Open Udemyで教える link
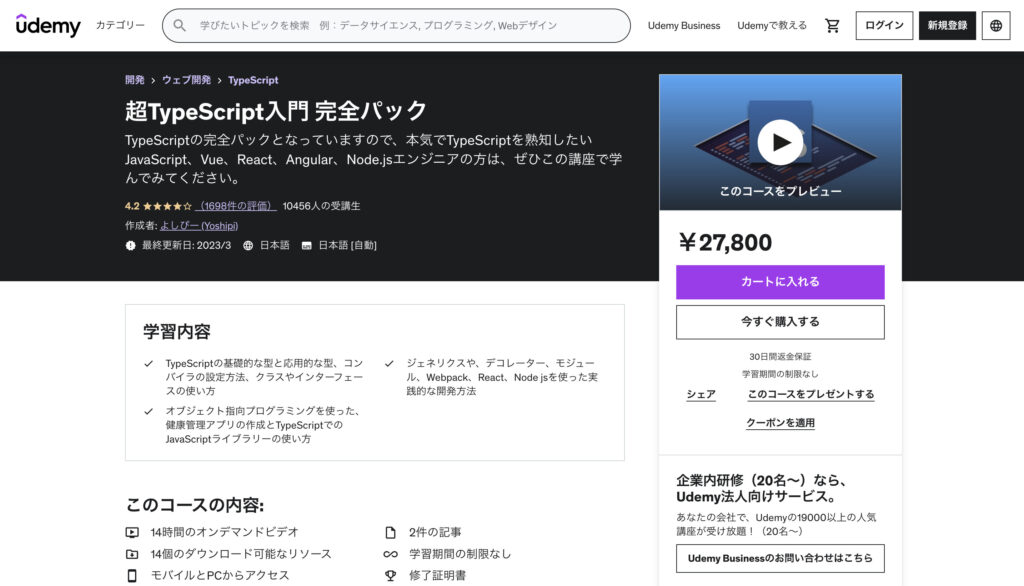 coord(772,25)
